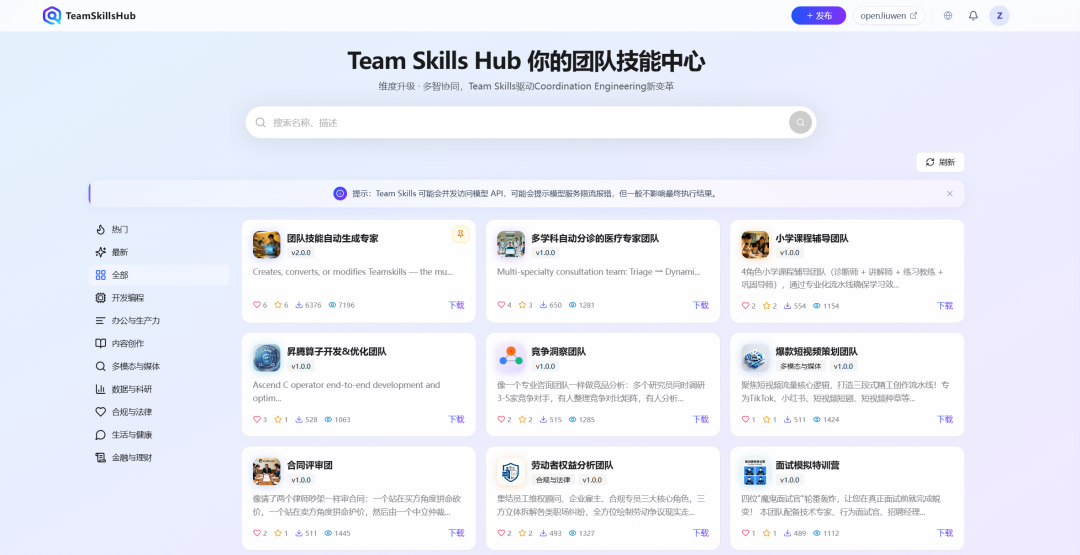Click the 发布 publish button
The height and width of the screenshot is (555, 1080).
[818, 16]
